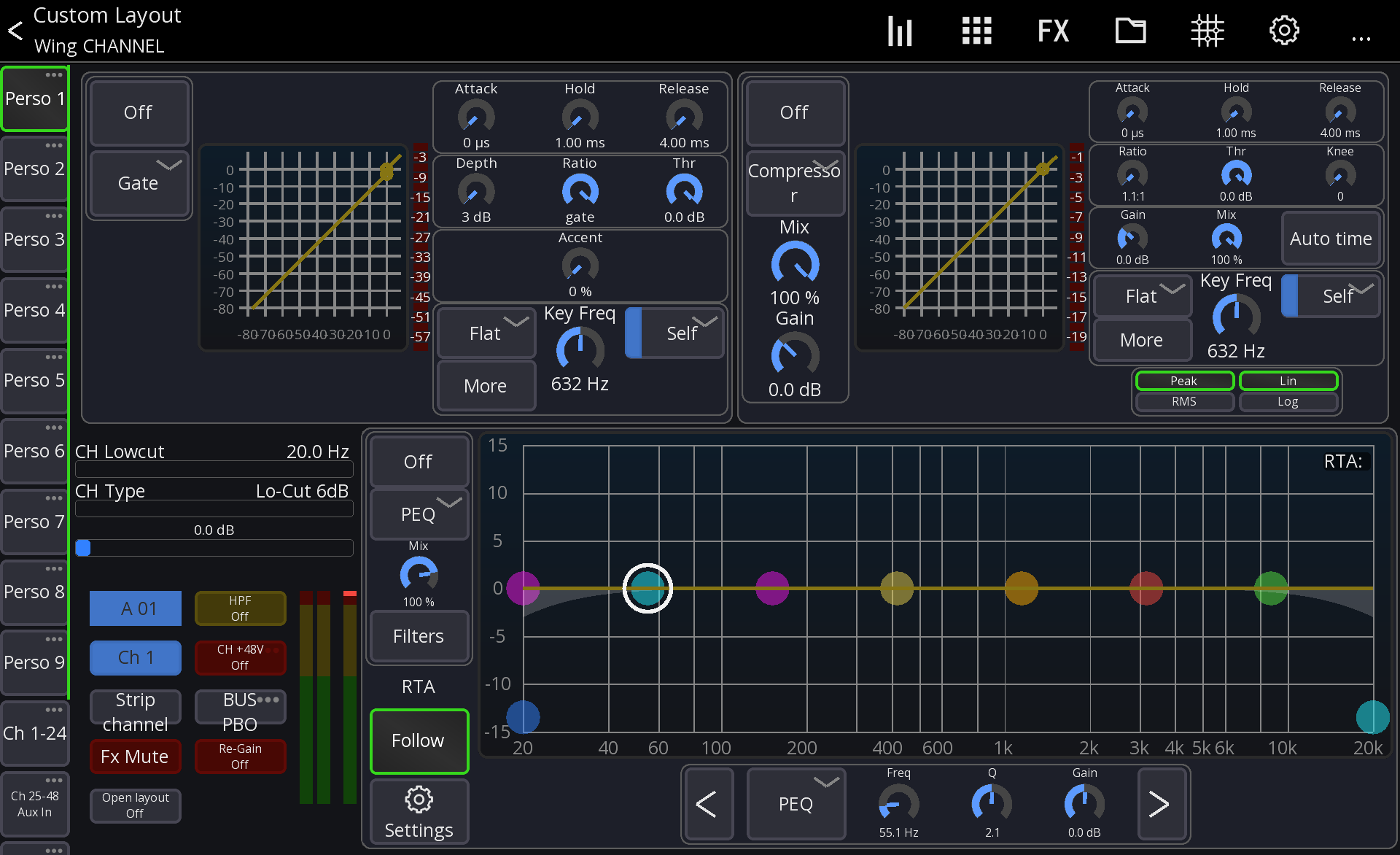Open compressor Self key source dropdown
The image size is (1400, 855).
pos(1331,296)
